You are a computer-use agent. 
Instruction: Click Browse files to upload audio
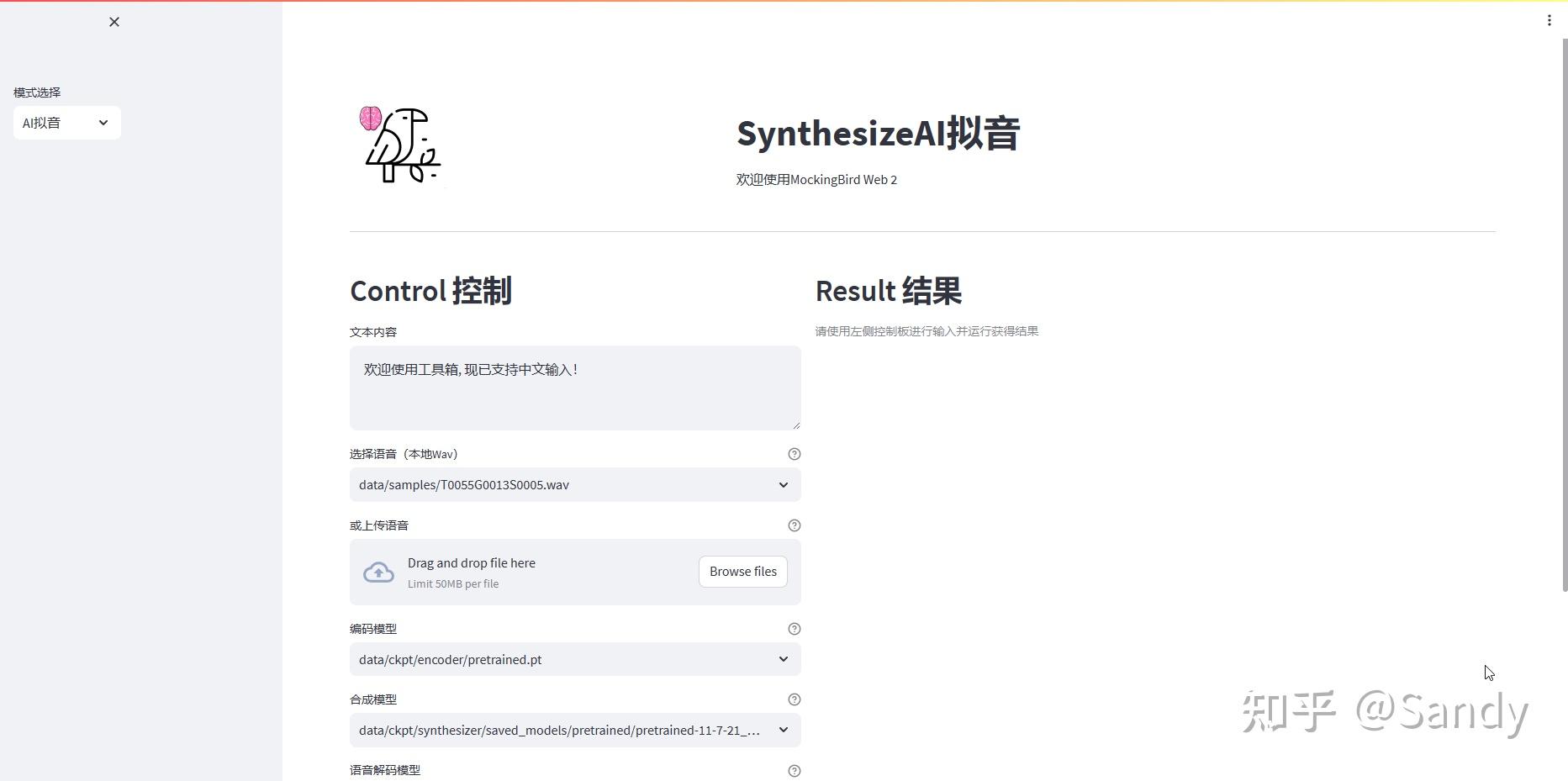click(x=742, y=572)
